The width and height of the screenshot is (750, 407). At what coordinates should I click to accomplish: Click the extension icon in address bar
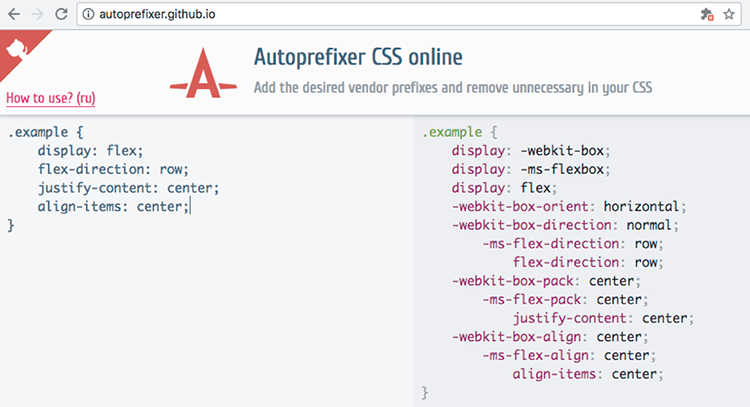coord(707,14)
